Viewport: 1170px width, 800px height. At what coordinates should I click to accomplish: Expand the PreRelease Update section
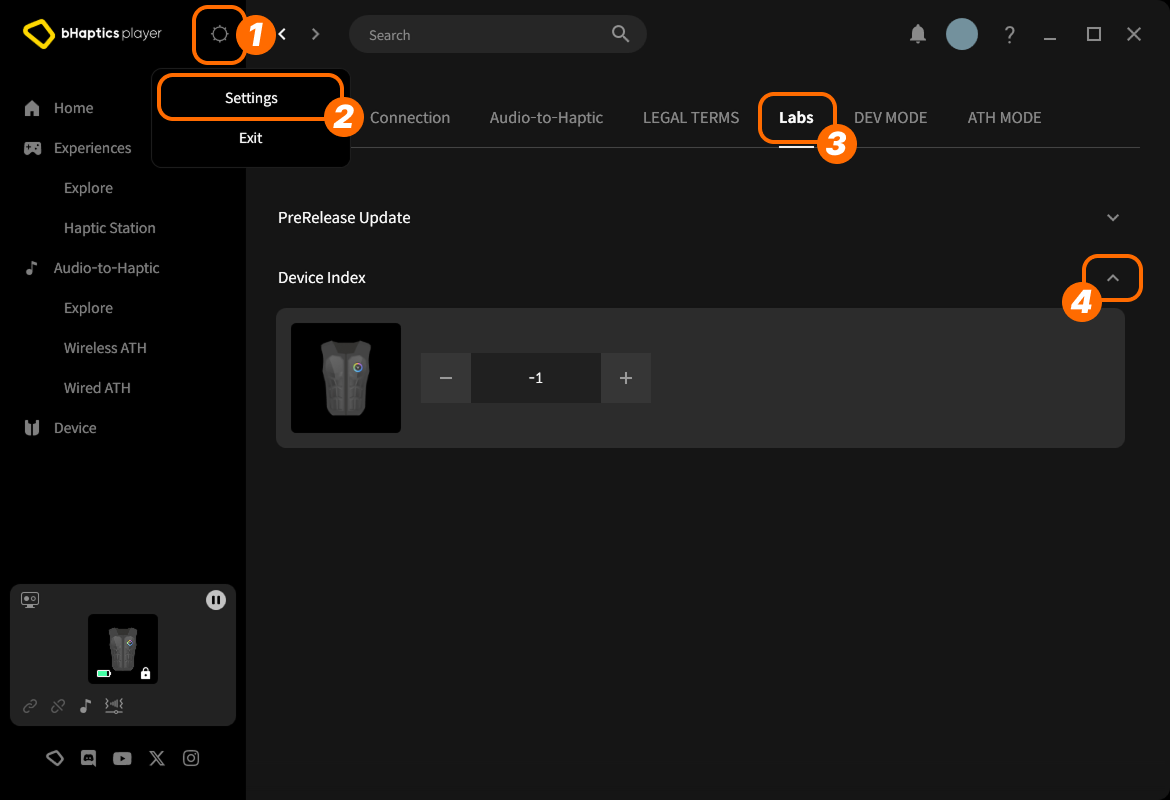click(x=1113, y=218)
